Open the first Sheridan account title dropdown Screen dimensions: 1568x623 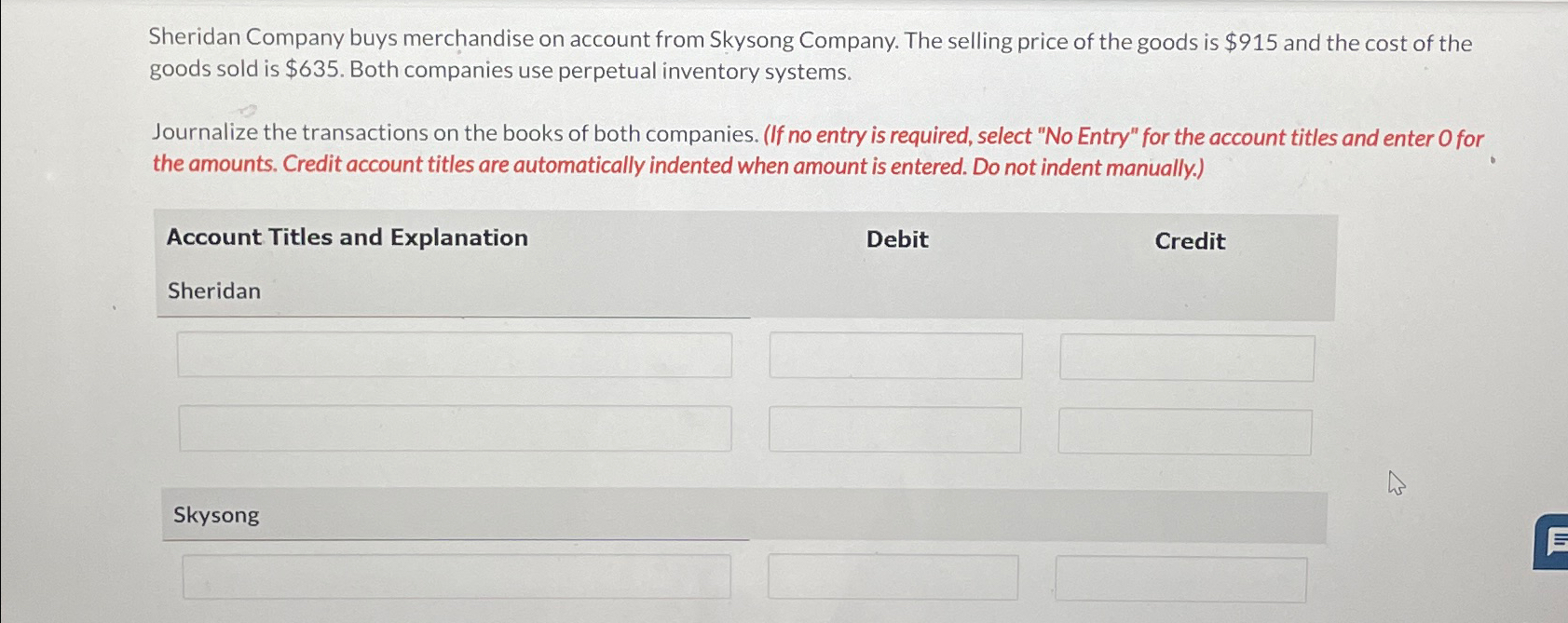coord(455,356)
